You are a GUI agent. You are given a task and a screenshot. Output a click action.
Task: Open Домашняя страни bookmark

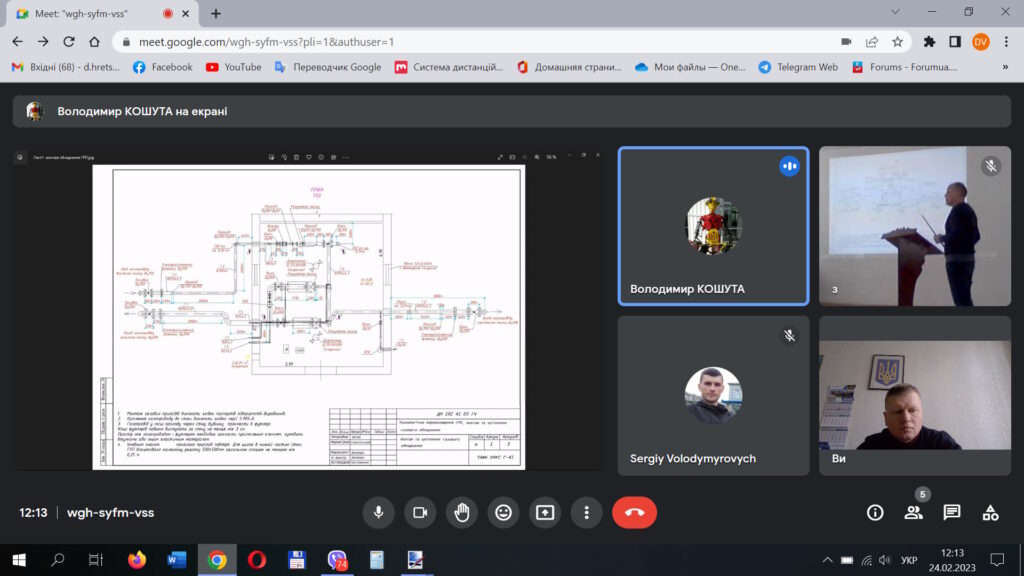click(569, 67)
